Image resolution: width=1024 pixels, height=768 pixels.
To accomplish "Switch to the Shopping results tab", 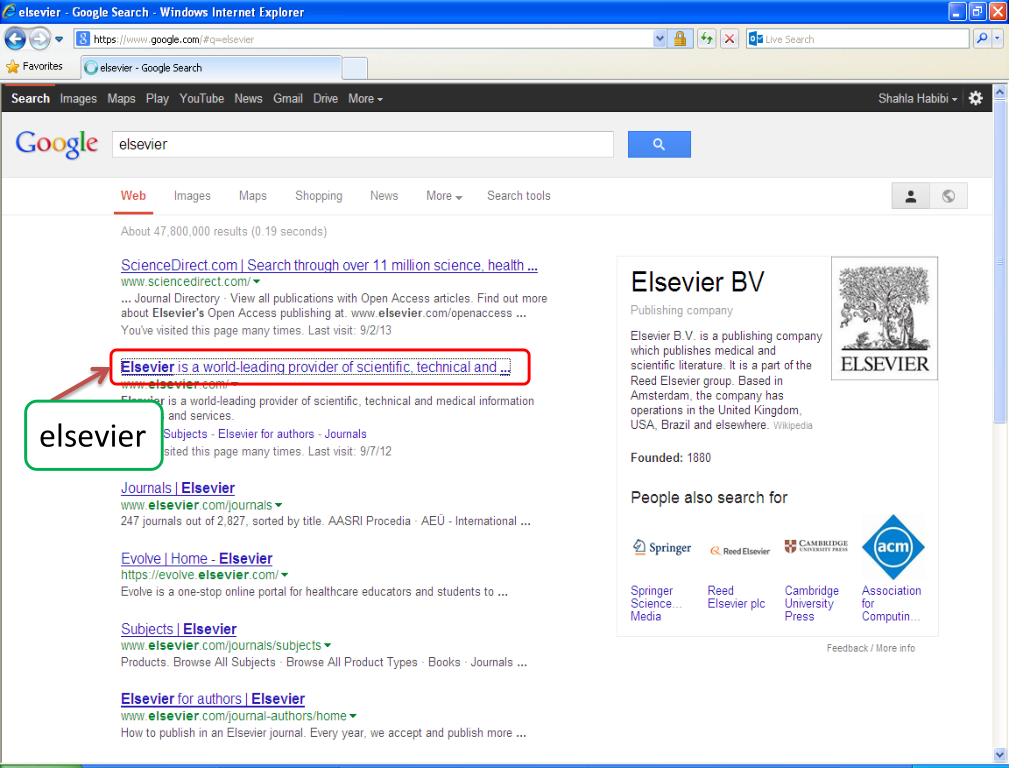I will coord(319,196).
